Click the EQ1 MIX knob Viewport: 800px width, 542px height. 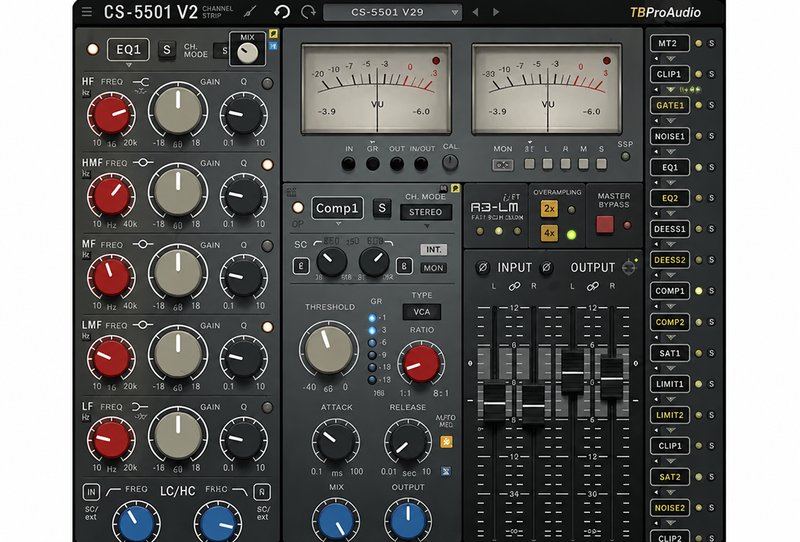(x=248, y=53)
